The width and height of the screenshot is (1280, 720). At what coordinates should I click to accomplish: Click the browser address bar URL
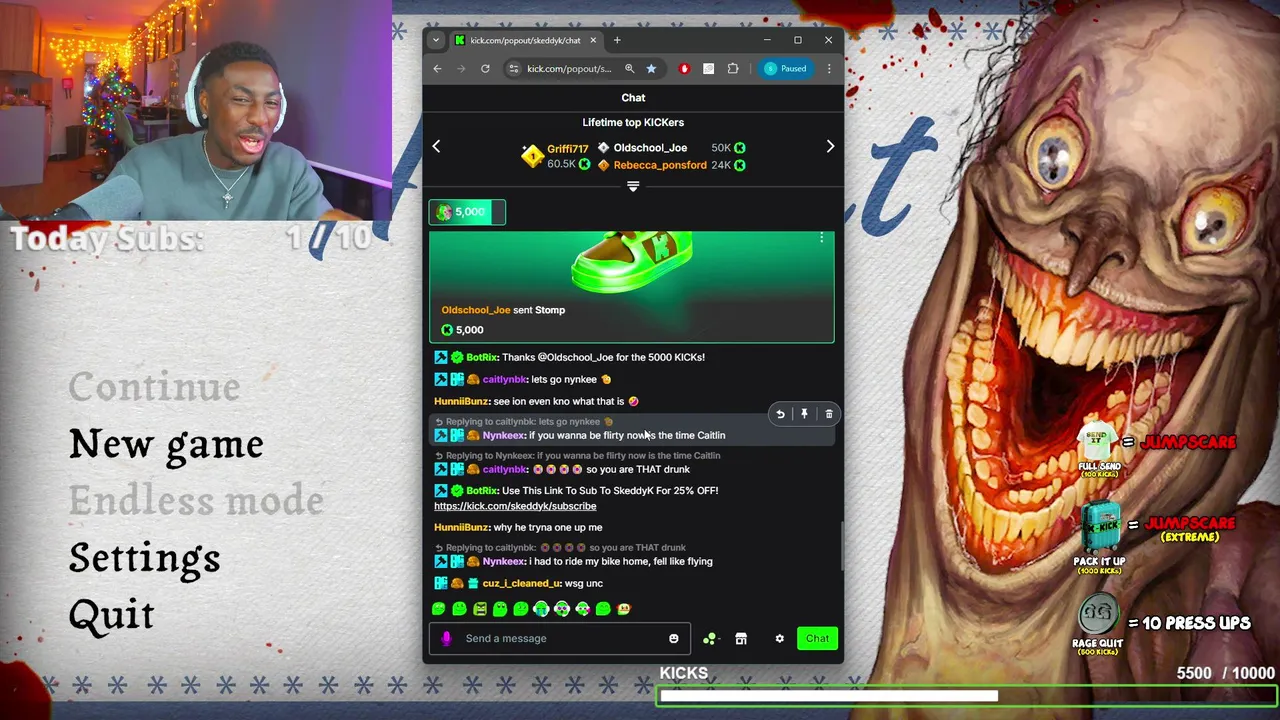click(x=569, y=69)
